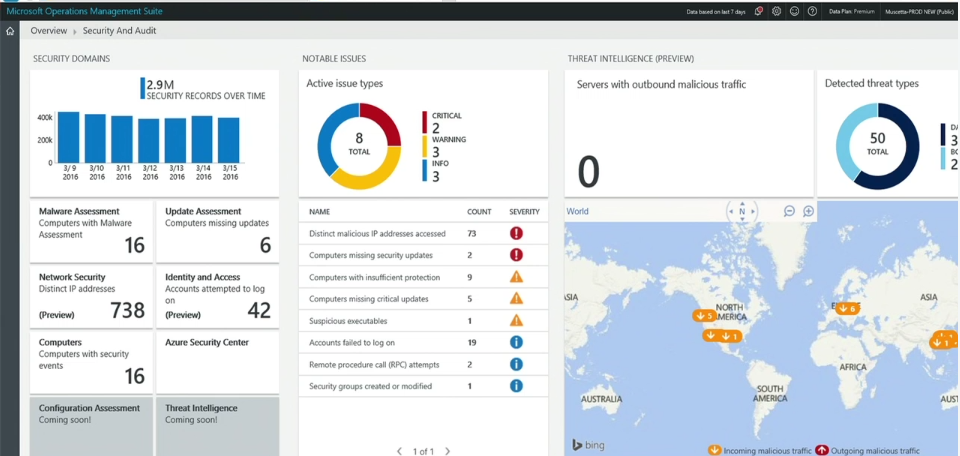Click the feedback smiley icon
This screenshot has height=456, width=960.
(794, 11)
